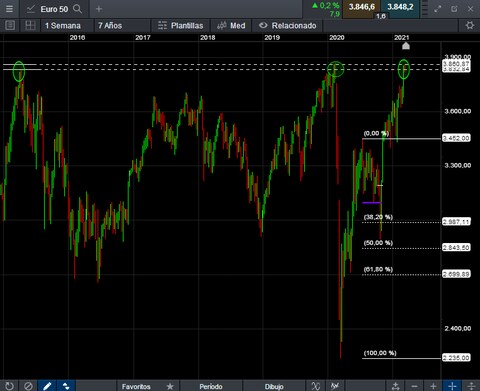This screenshot has width=480, height=391.
Task: Toggle the Favoritos star
Action: 170,386
